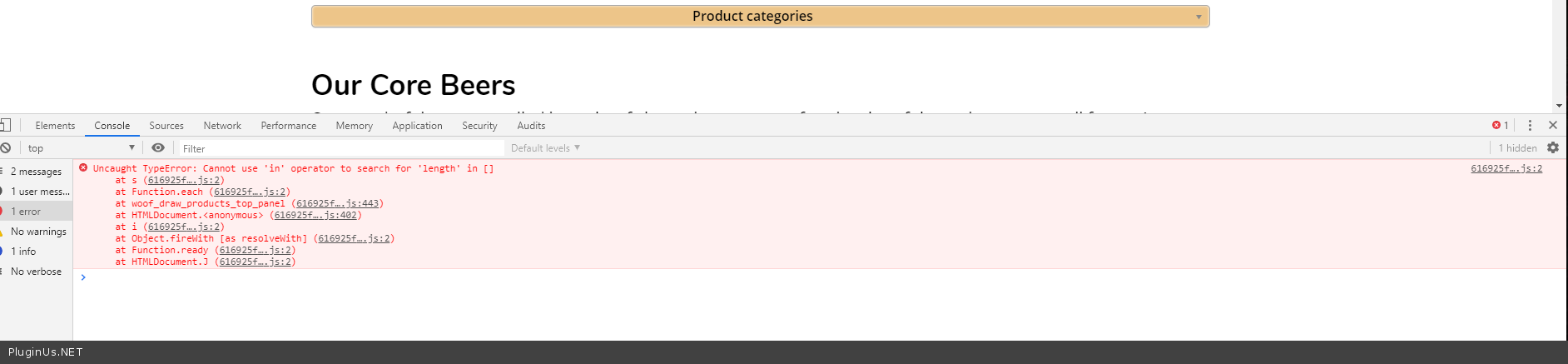Viewport: 1568px width, 364px height.
Task: Click the eye icon for live expressions
Action: (158, 148)
